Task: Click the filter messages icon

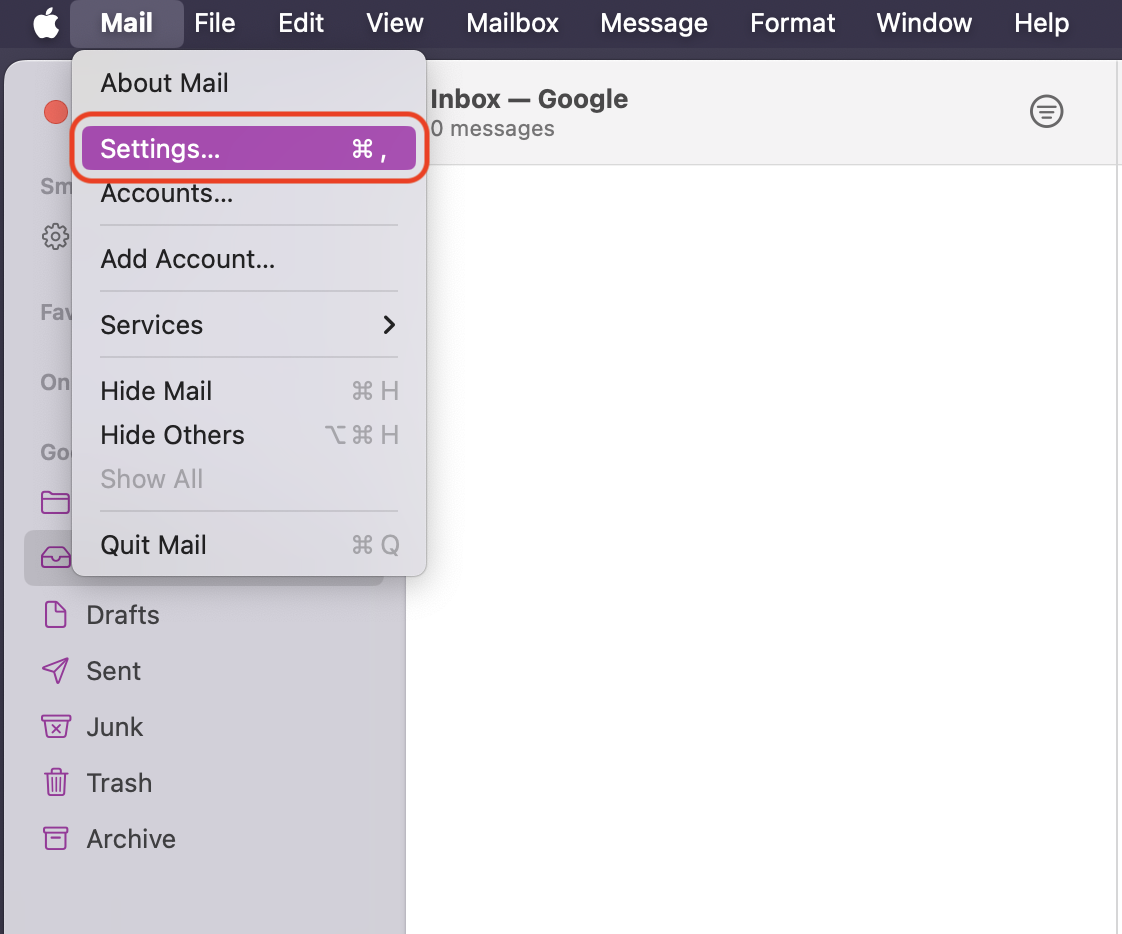Action: 1046,112
